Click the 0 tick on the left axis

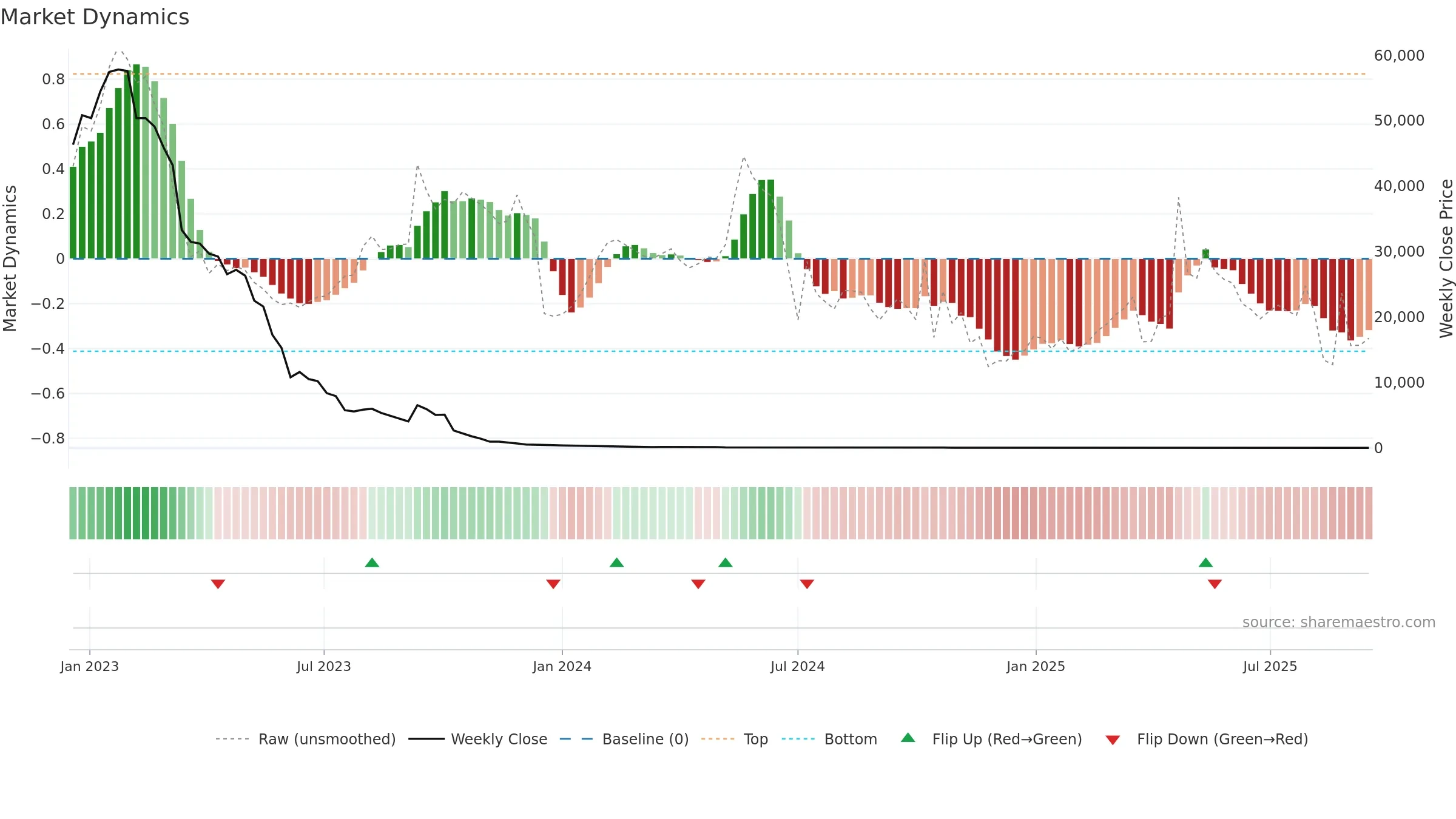[60, 259]
